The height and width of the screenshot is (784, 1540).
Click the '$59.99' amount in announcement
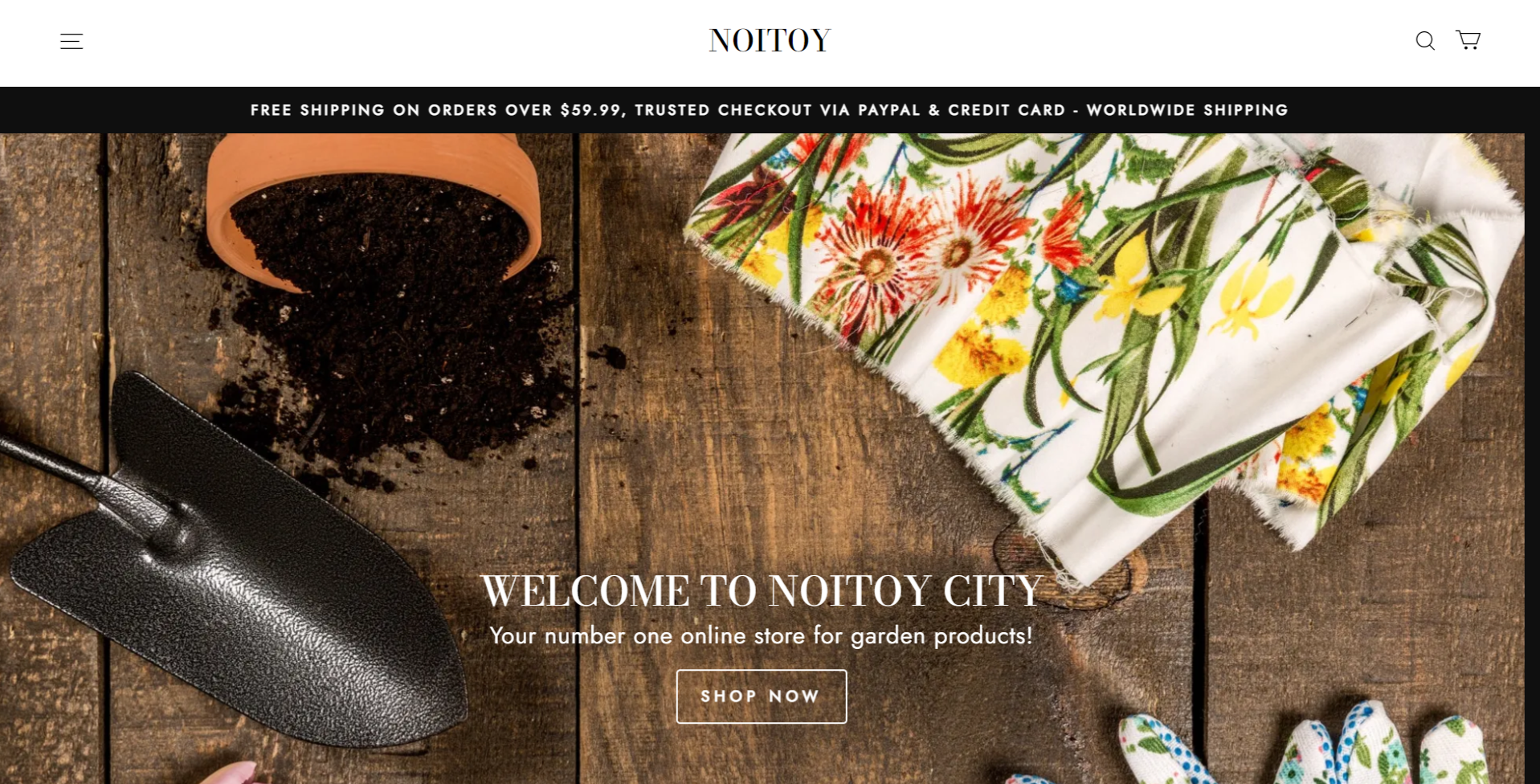(590, 110)
